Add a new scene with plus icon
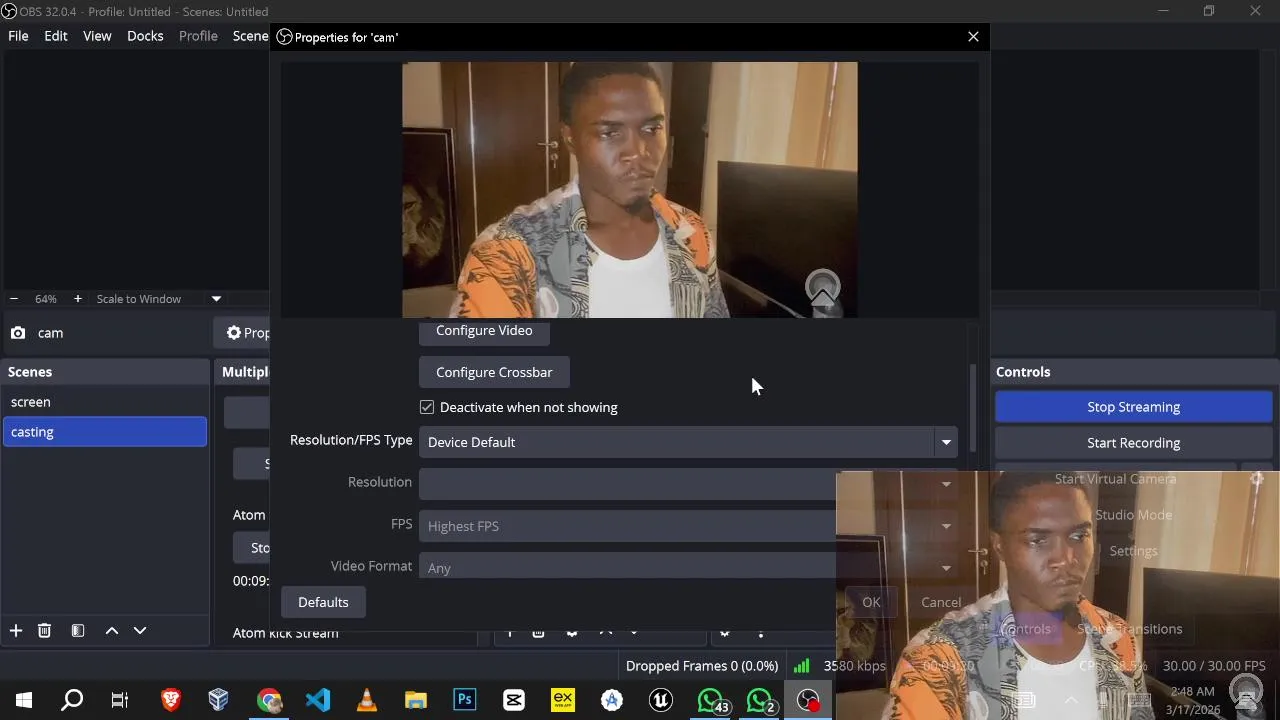Image resolution: width=1280 pixels, height=720 pixels. (x=16, y=630)
